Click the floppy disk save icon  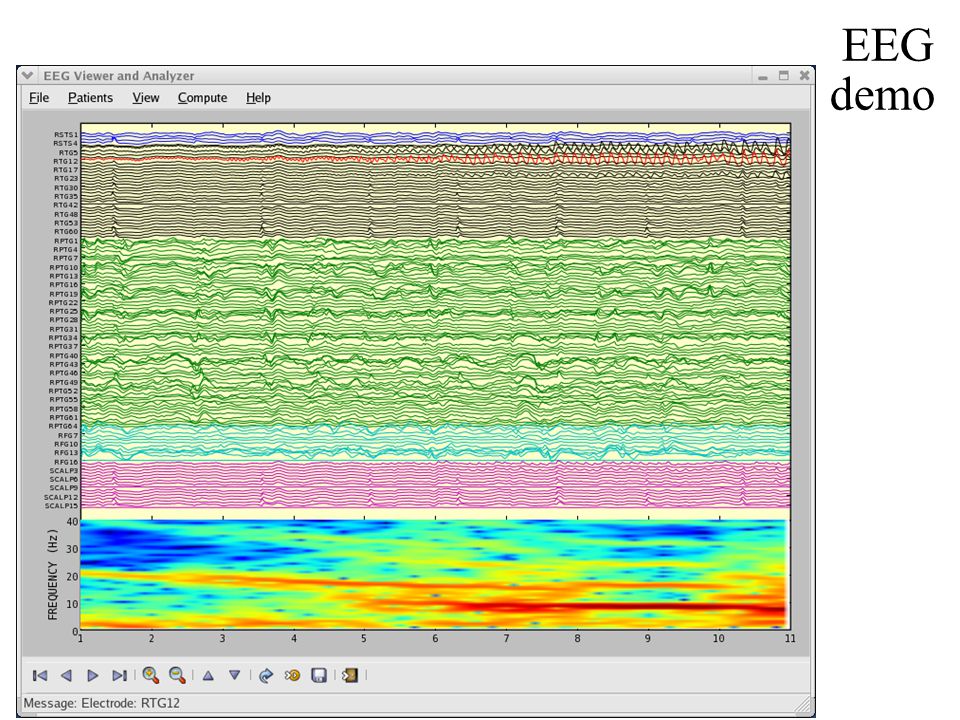coord(319,675)
